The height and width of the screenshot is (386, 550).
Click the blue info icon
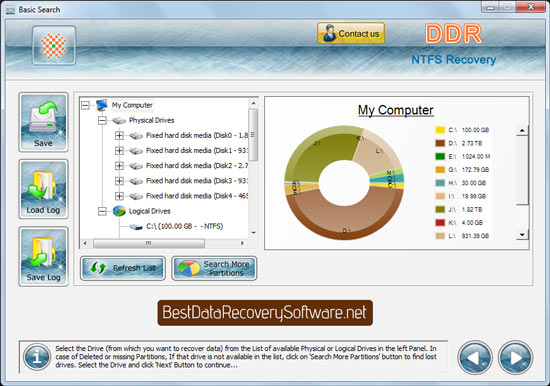[x=36, y=357]
